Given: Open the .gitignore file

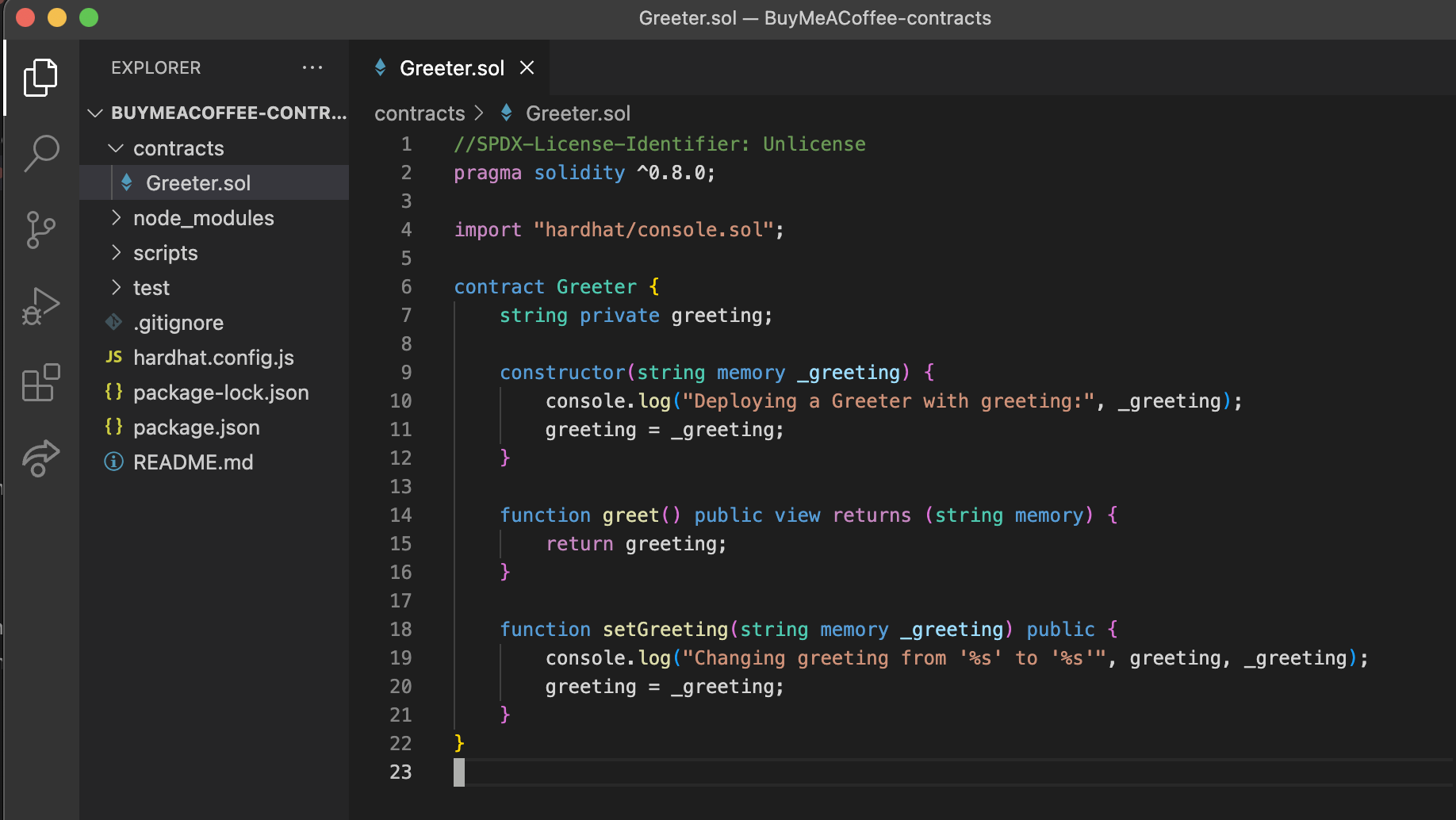Looking at the screenshot, I should point(214,323).
